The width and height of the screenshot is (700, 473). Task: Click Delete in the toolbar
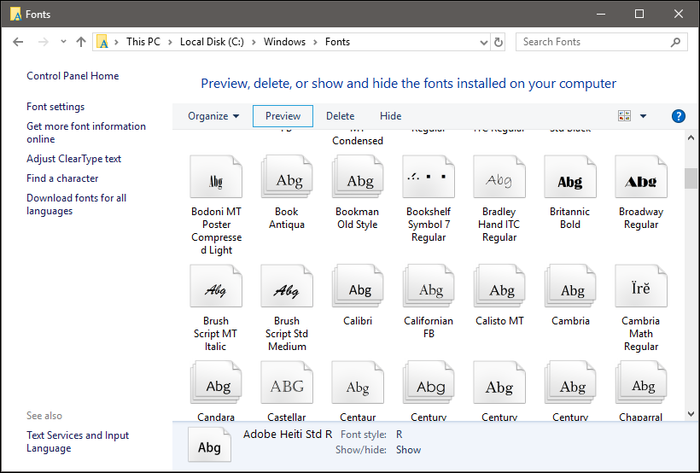pos(340,116)
